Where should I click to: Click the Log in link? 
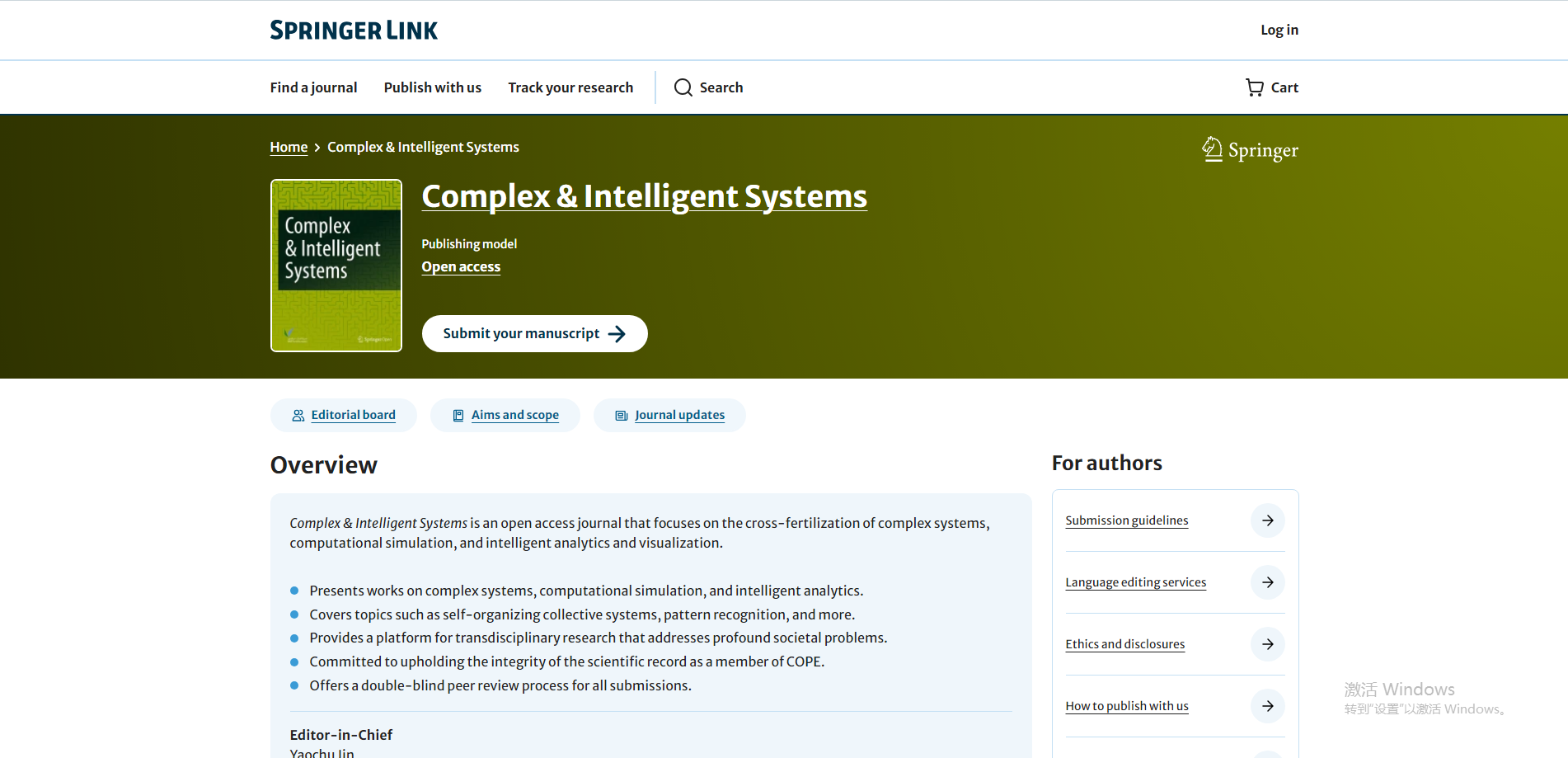(x=1279, y=30)
